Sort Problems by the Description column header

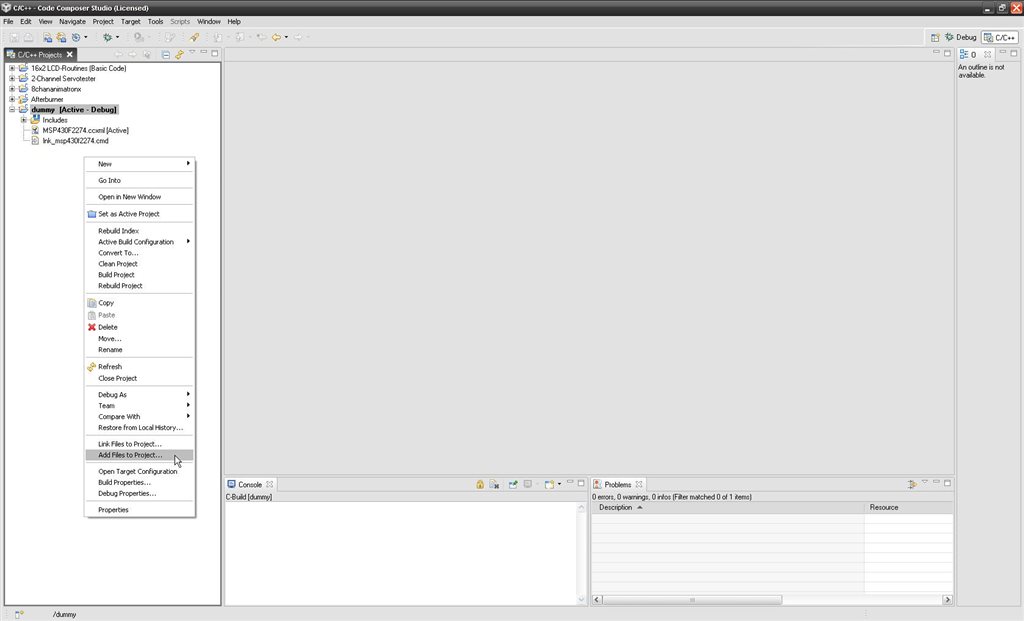pyautogui.click(x=728, y=507)
